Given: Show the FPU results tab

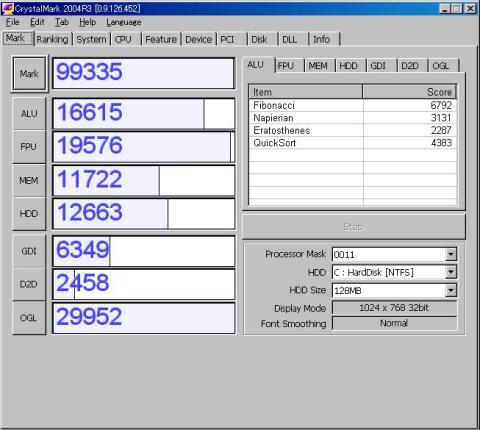Looking at the screenshot, I should (289, 66).
